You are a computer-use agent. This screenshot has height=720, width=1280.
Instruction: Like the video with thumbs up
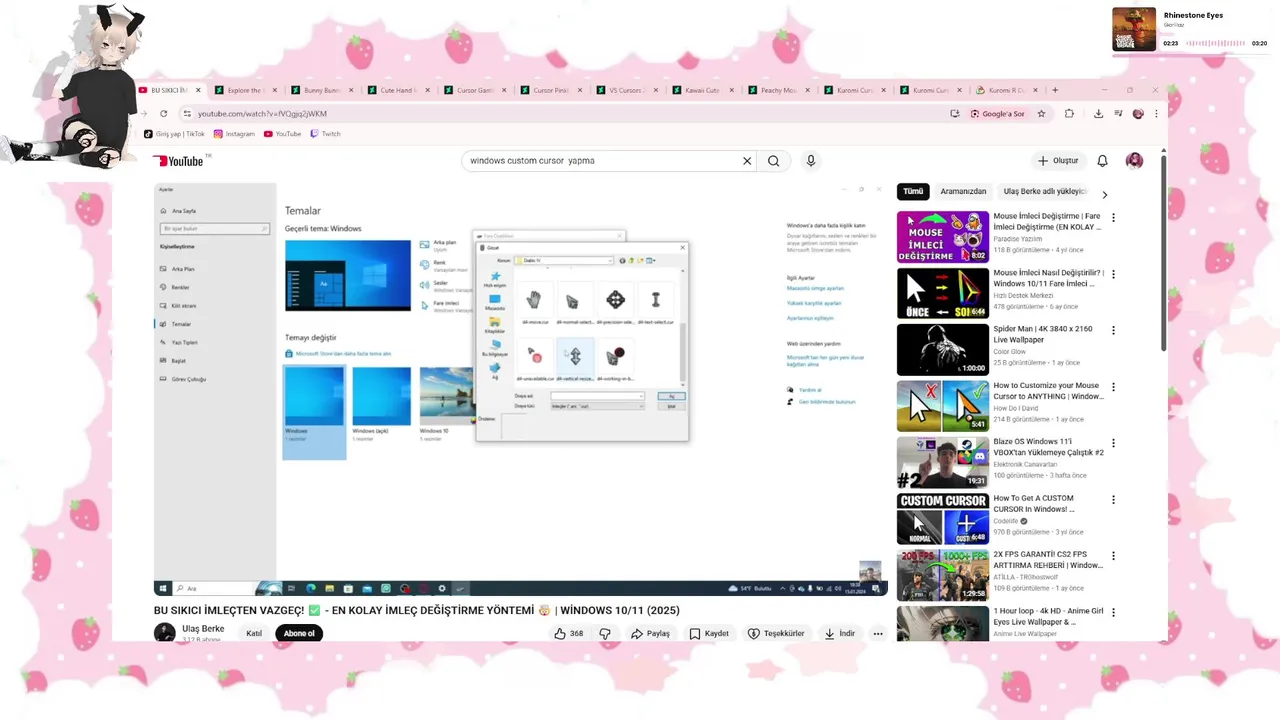pos(568,633)
